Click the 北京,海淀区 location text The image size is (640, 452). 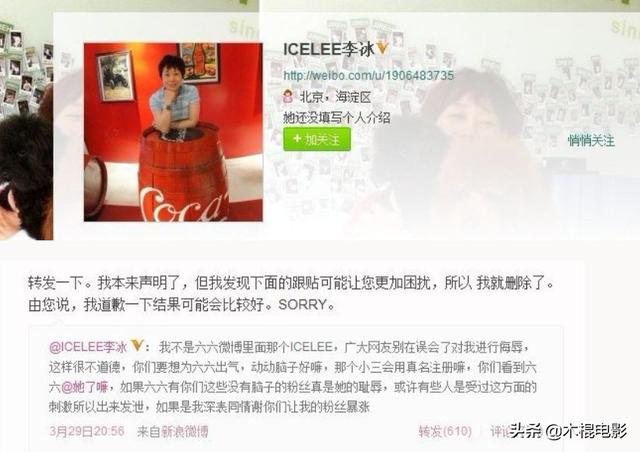point(336,97)
